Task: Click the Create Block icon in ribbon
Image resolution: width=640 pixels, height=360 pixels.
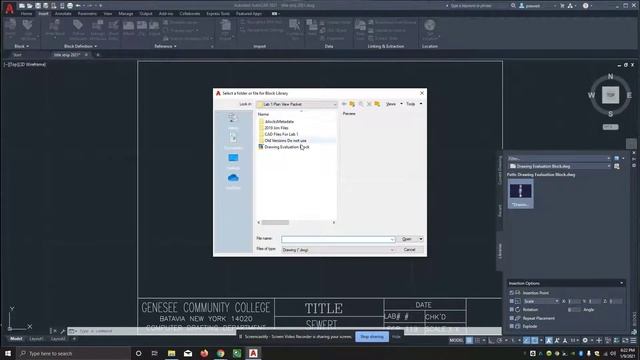Action: coord(55,25)
